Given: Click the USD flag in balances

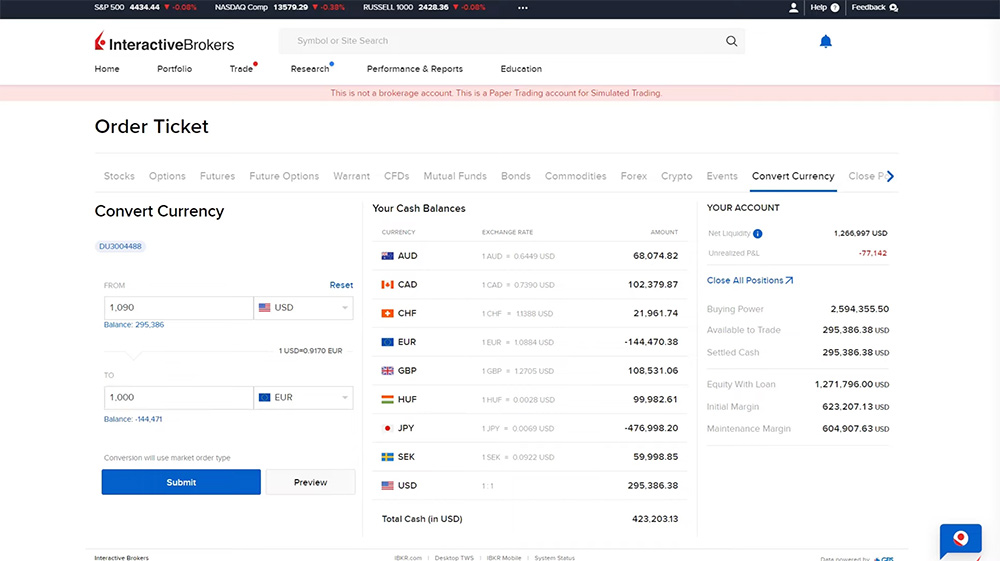Looking at the screenshot, I should 387,485.
